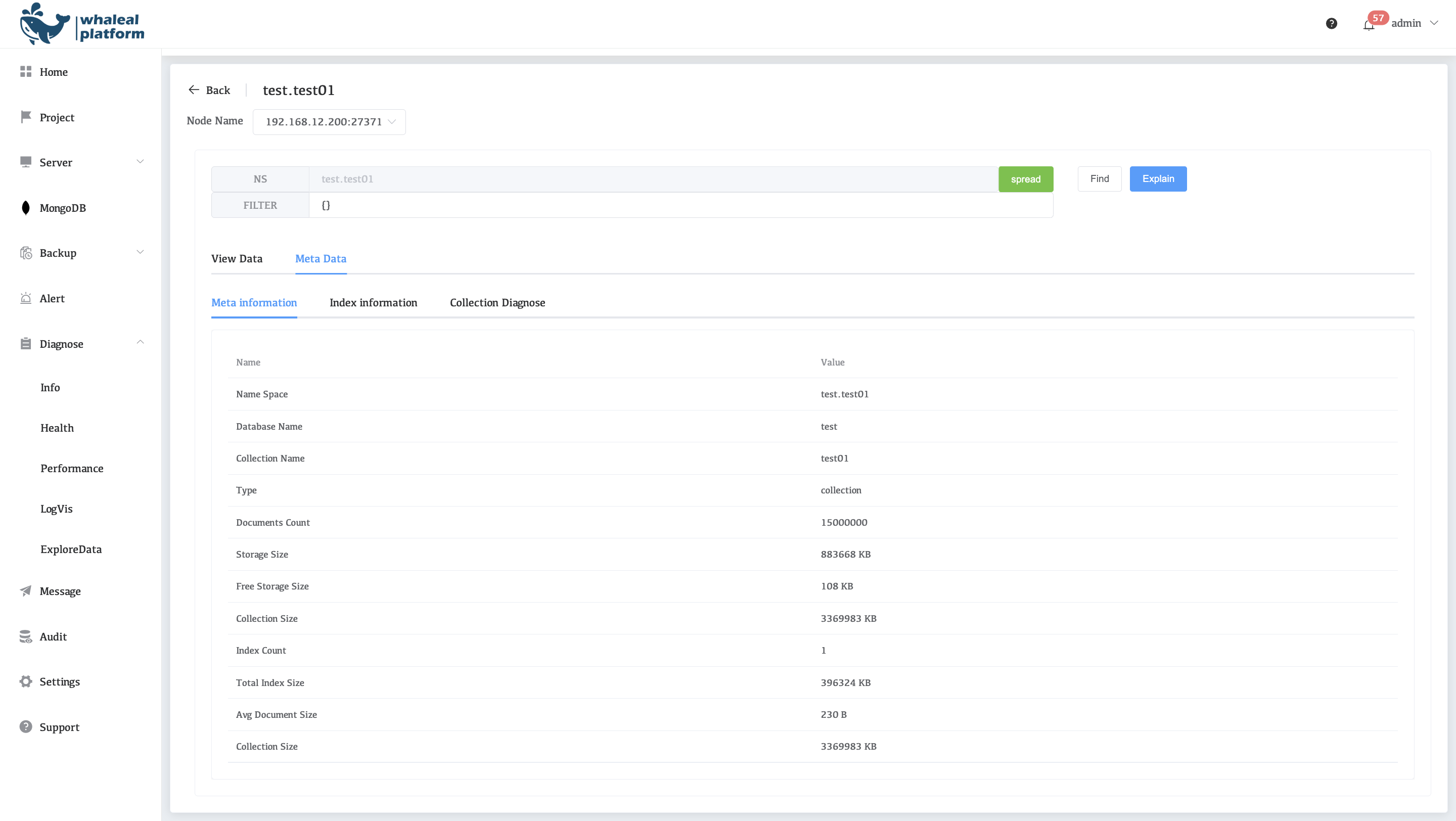Expand the Server menu chevron

point(140,162)
